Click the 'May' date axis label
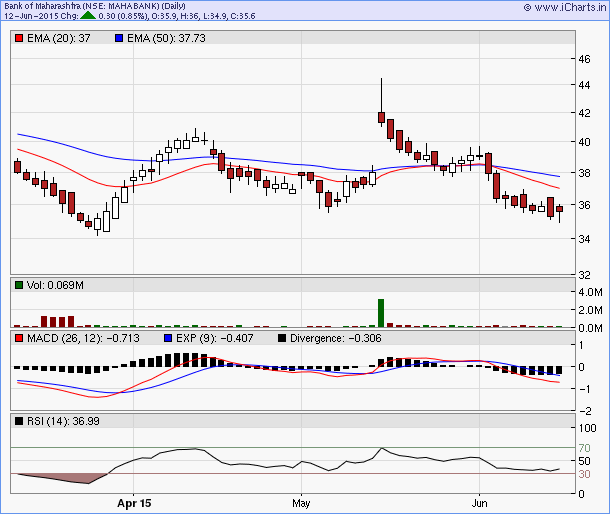The image size is (610, 514). point(301,503)
